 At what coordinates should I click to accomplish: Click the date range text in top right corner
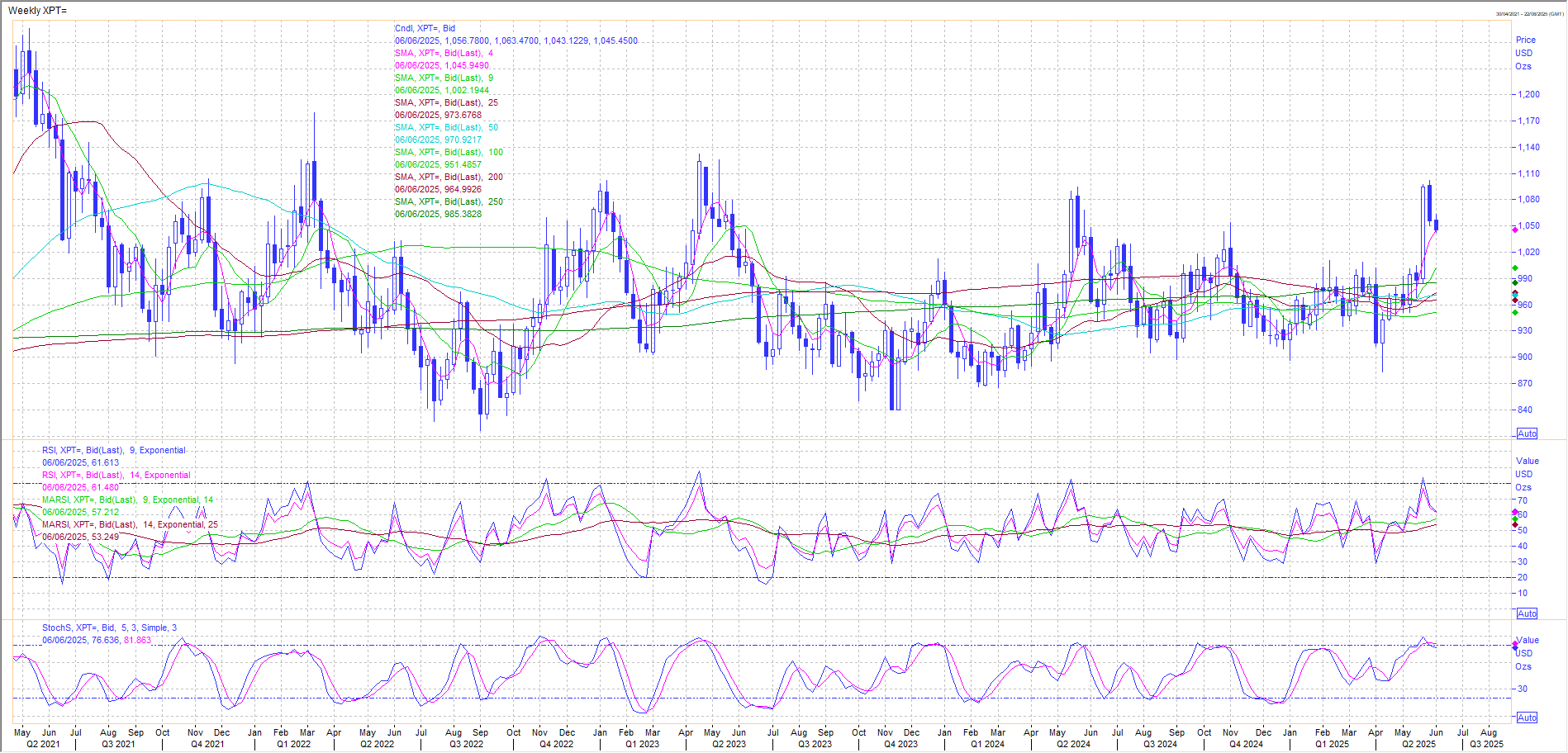click(x=1528, y=13)
